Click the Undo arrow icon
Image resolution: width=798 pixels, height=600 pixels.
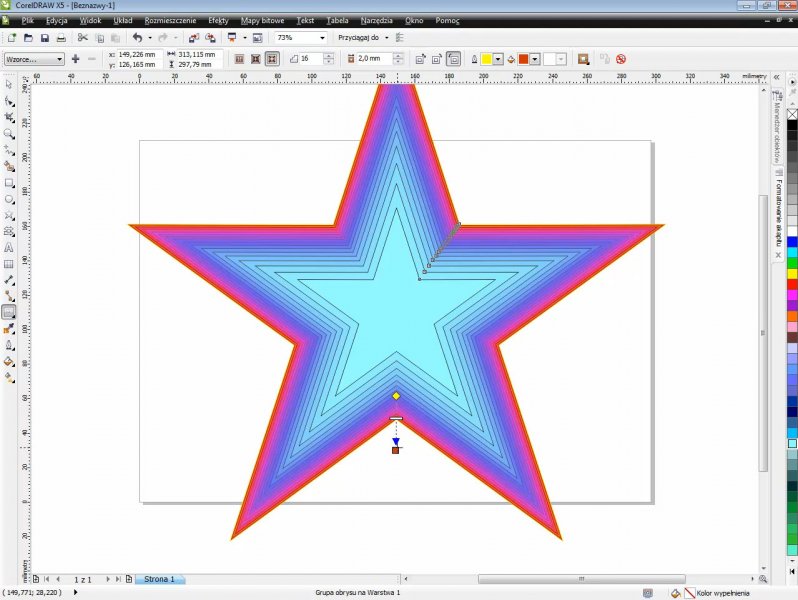137,38
